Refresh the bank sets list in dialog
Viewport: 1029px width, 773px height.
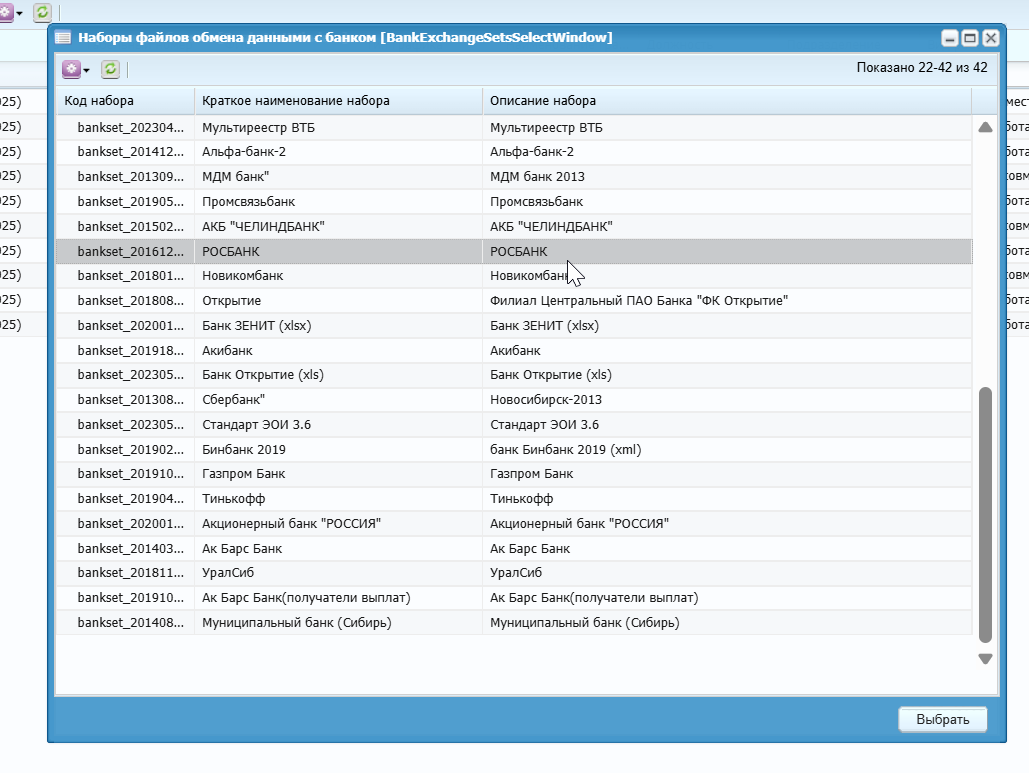pos(110,69)
